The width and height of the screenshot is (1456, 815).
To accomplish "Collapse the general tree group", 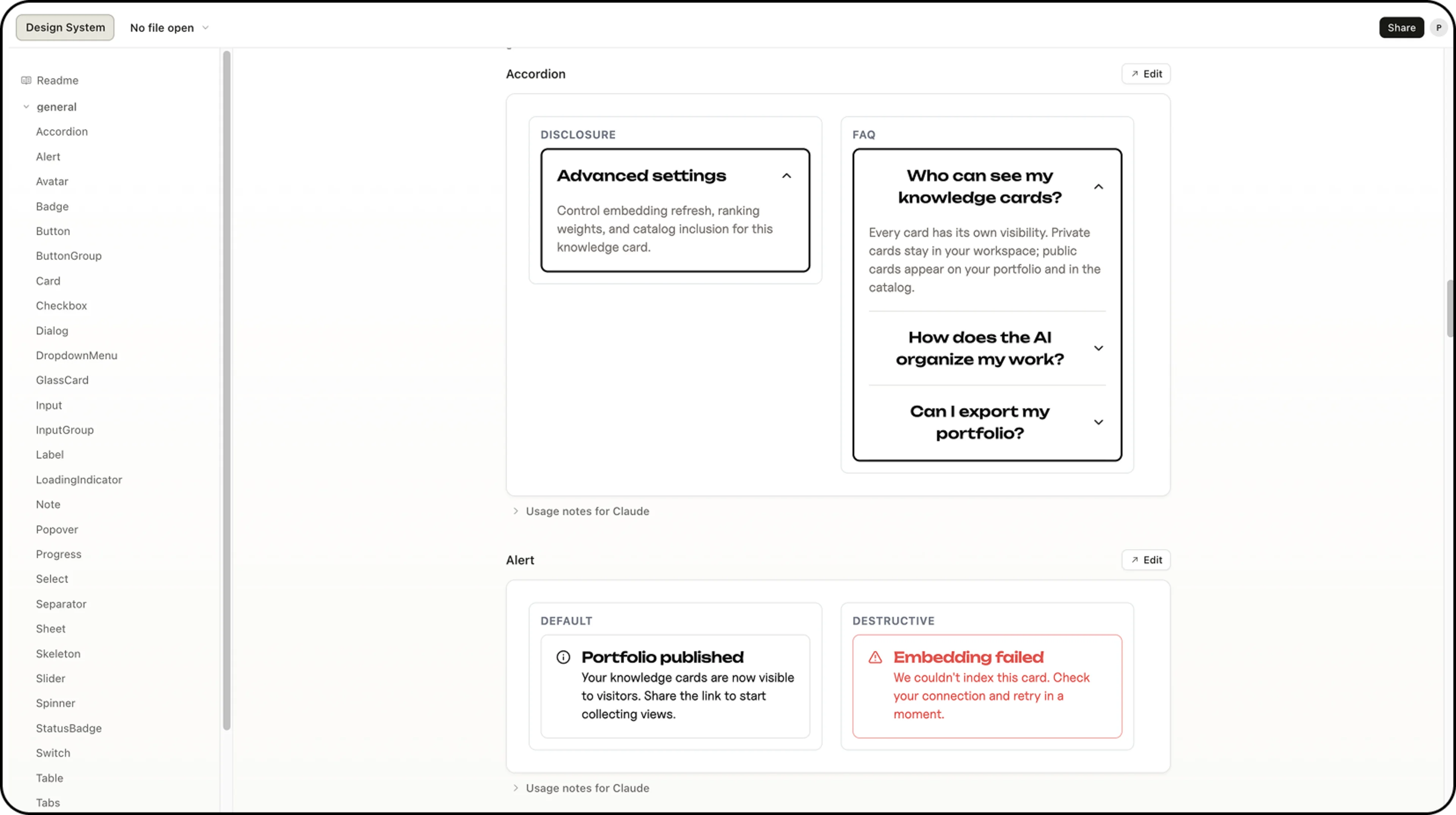I will click(26, 107).
